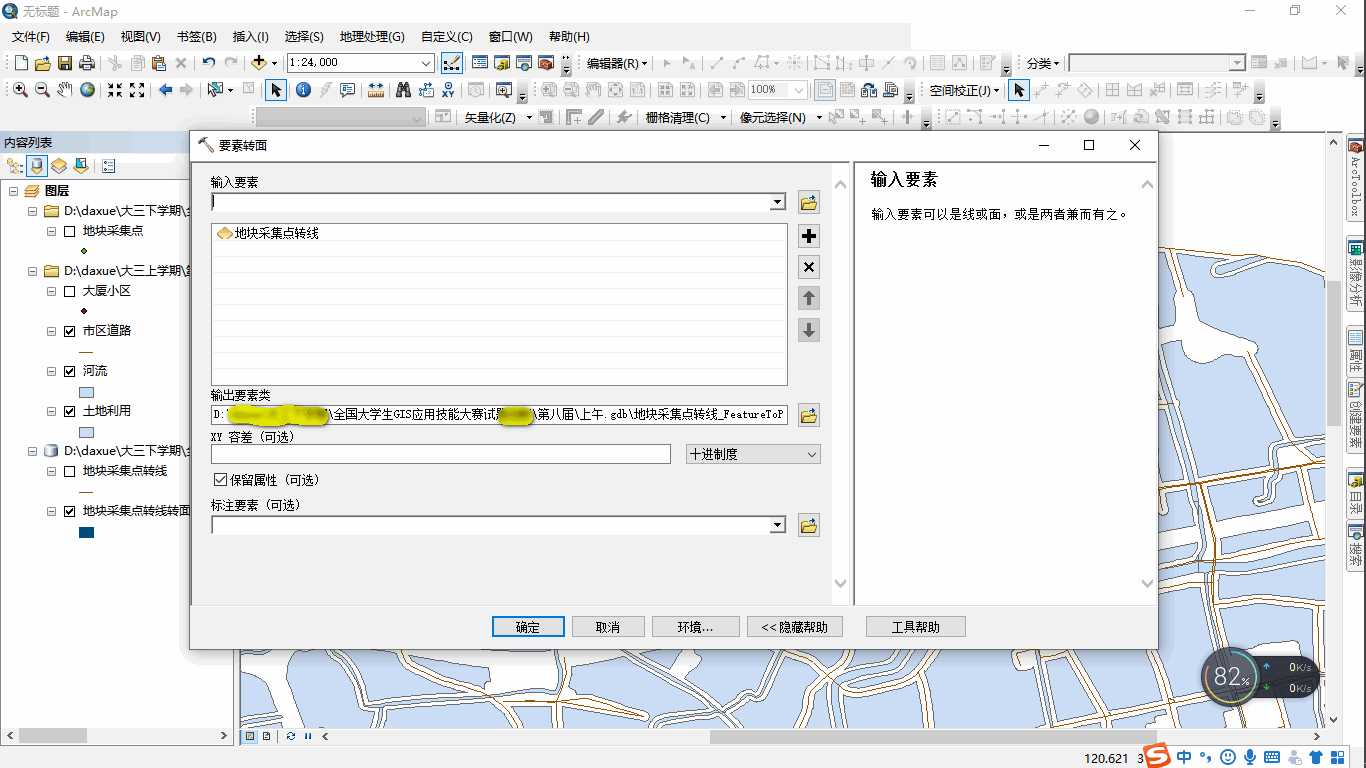Click the New map document icon
The image size is (1366, 768).
pos(21,63)
